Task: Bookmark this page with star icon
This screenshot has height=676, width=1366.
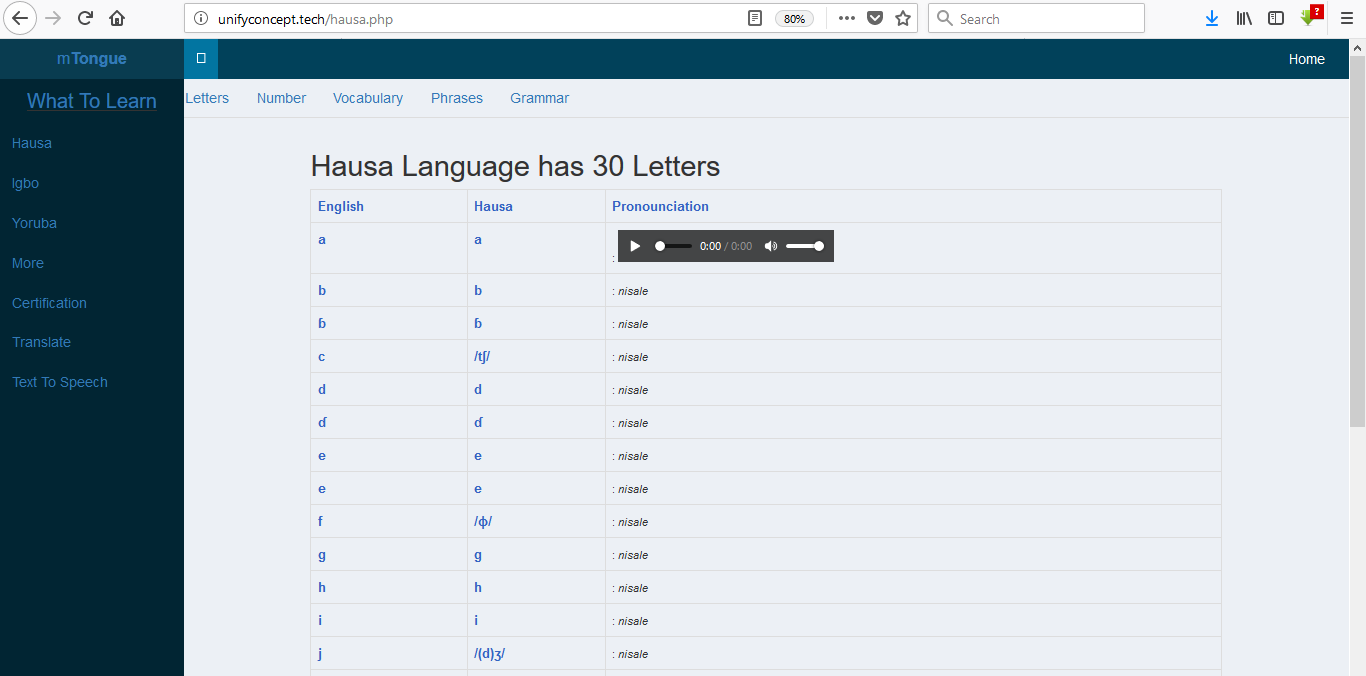Action: [903, 18]
